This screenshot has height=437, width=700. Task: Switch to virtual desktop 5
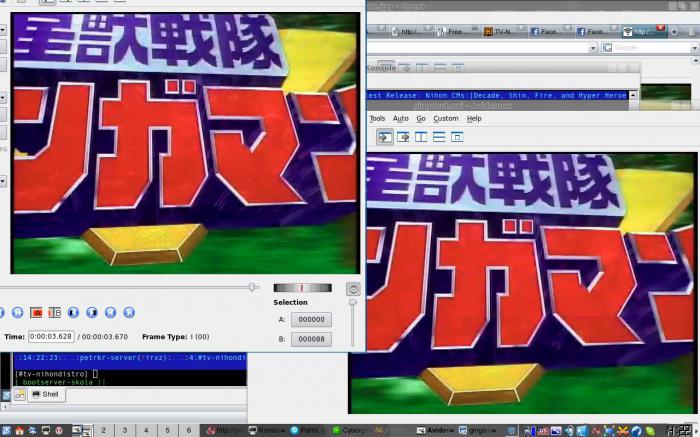point(167,430)
